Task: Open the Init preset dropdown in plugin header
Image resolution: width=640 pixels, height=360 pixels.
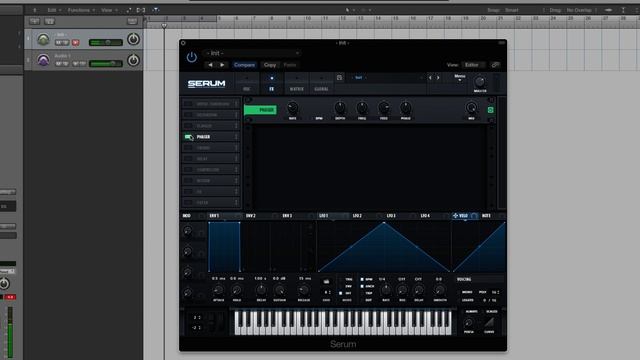Action: (x=252, y=53)
